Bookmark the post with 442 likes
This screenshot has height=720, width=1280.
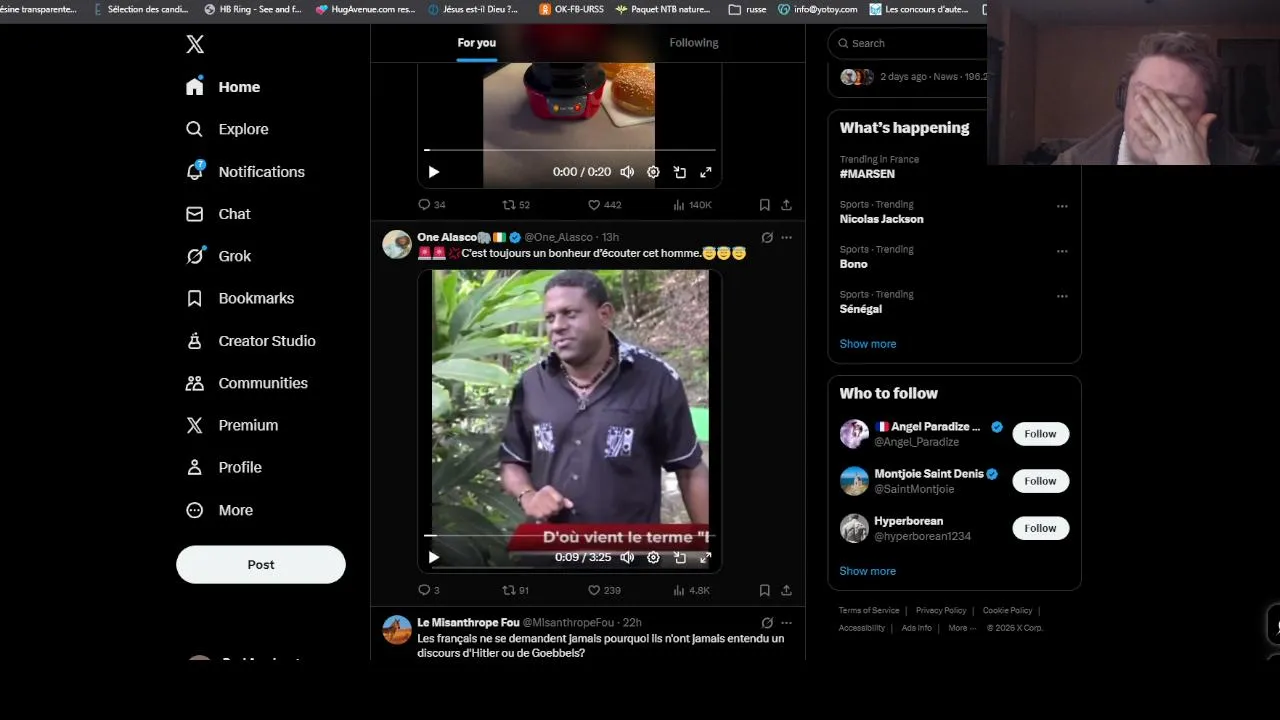click(x=764, y=204)
